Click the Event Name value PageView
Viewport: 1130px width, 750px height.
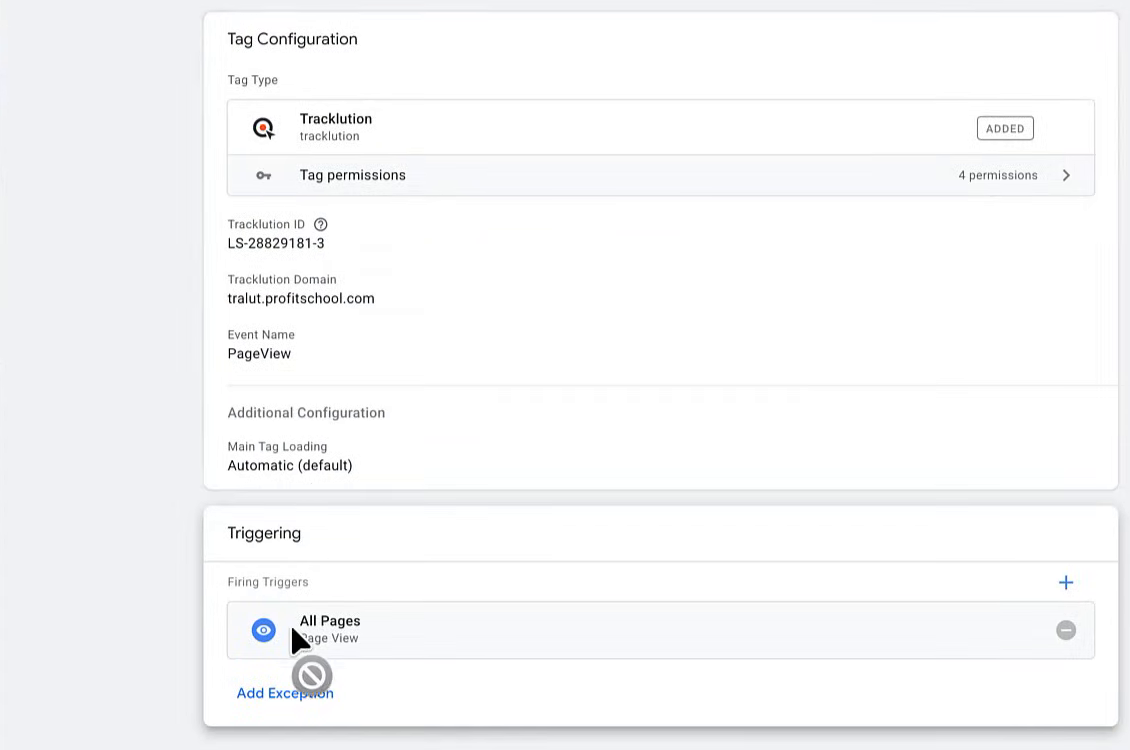point(259,354)
